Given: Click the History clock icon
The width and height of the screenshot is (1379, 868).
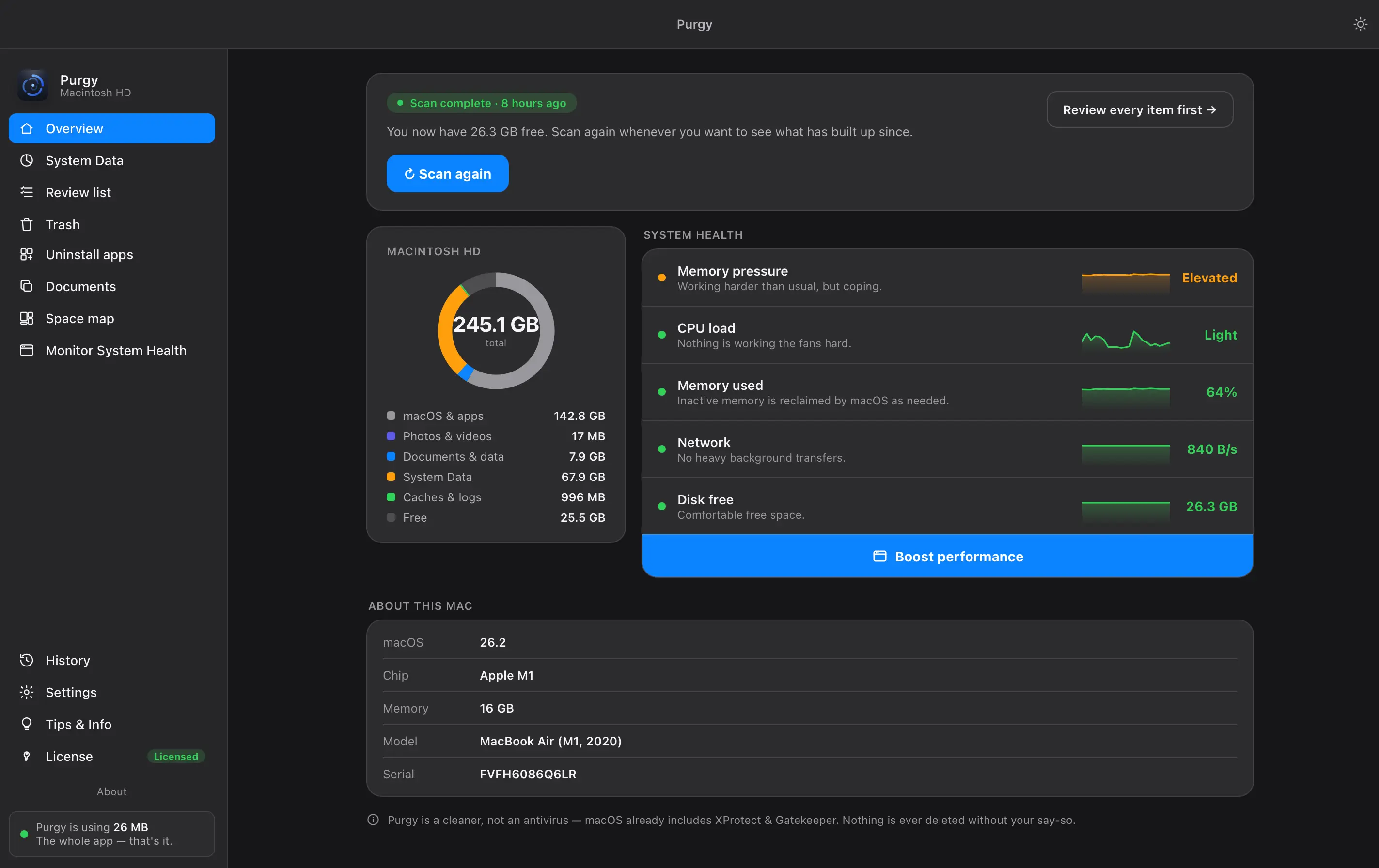Looking at the screenshot, I should coord(26,660).
